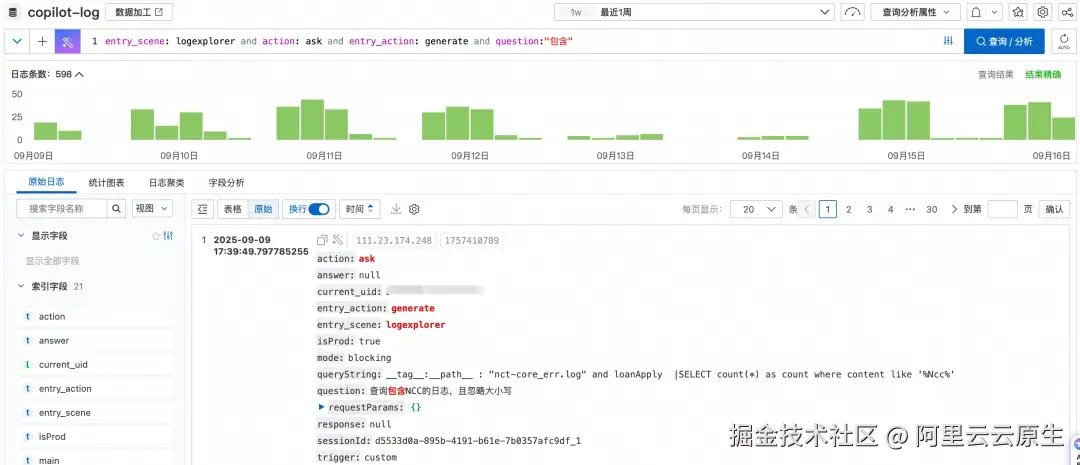Switch to the 原始日志 tab
The width and height of the screenshot is (1080, 465).
[x=46, y=182]
